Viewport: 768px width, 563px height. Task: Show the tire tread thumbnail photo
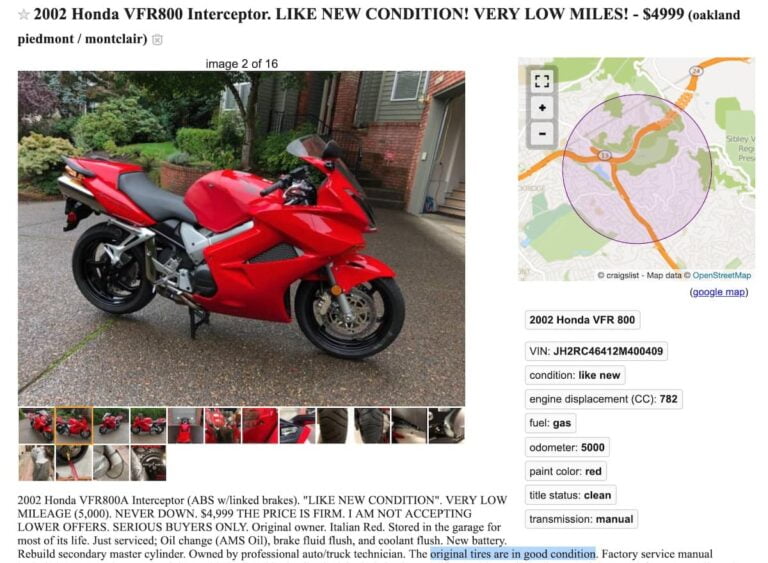(x=335, y=425)
